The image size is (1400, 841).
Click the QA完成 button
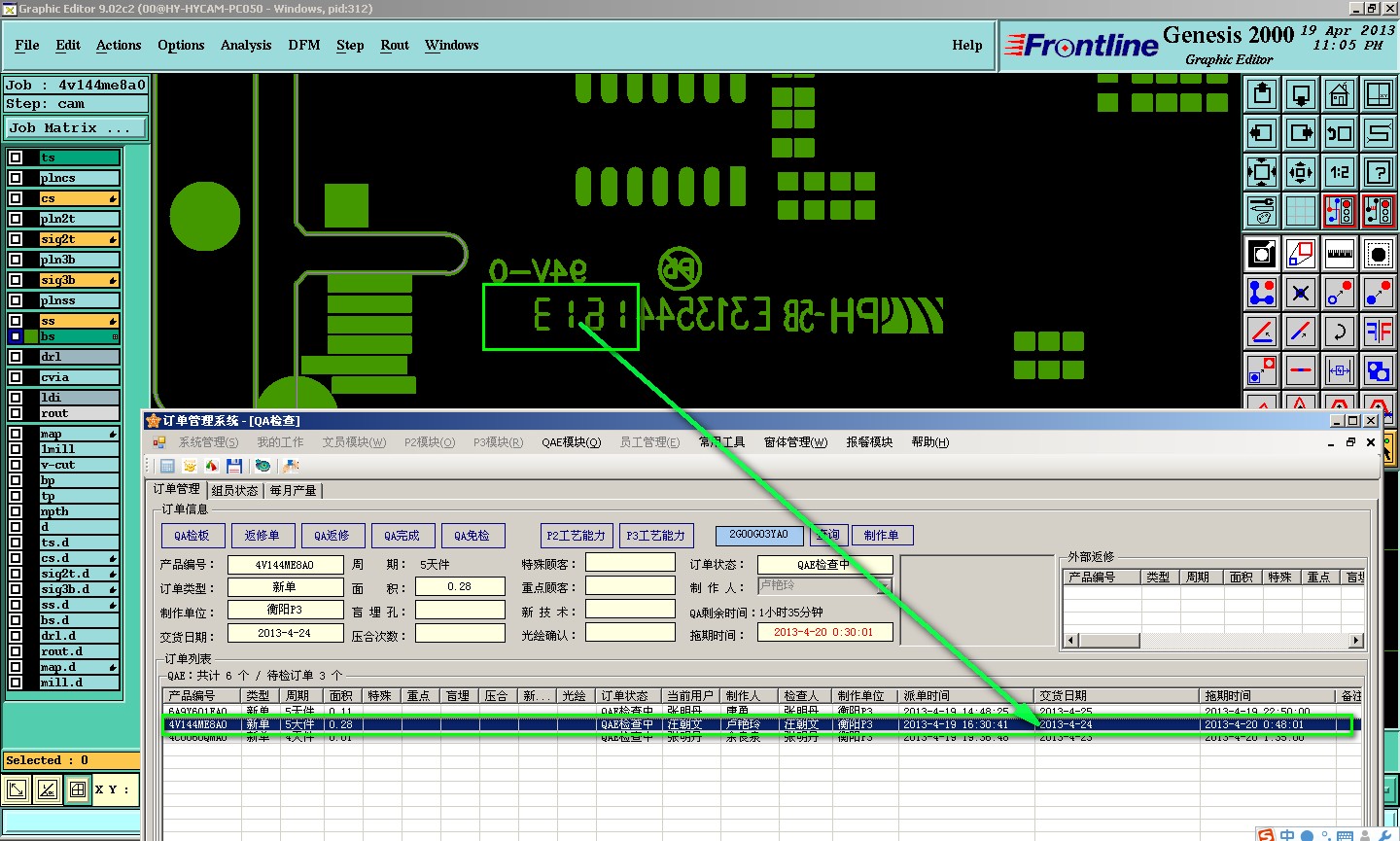pos(402,536)
